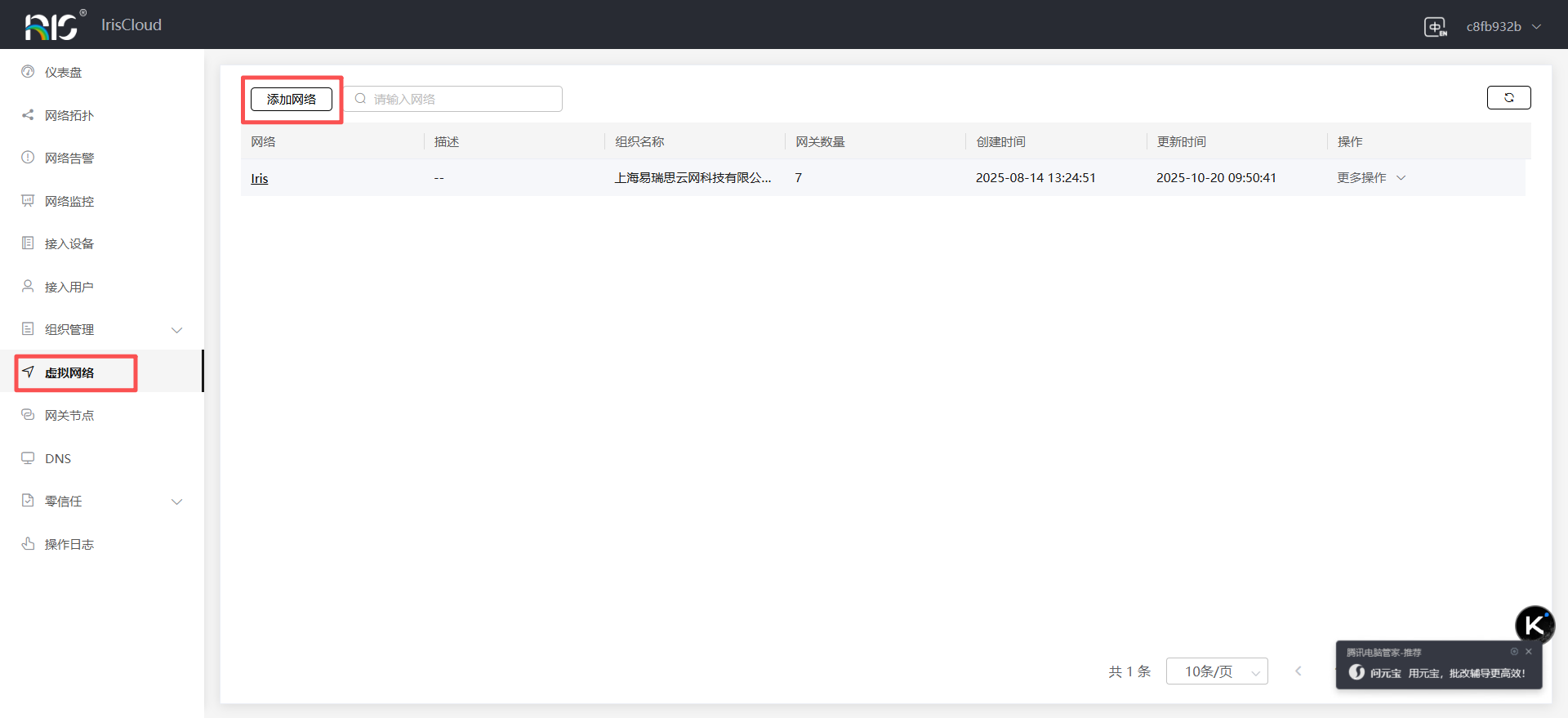Open the 更多操作 dropdown for Iris

pos(1370,178)
